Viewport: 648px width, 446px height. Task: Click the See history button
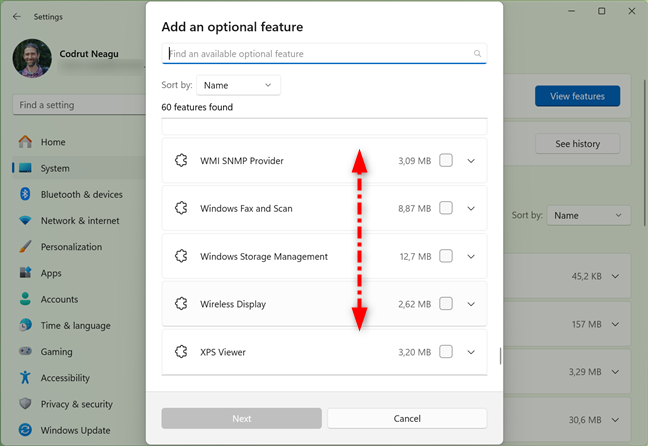(577, 144)
